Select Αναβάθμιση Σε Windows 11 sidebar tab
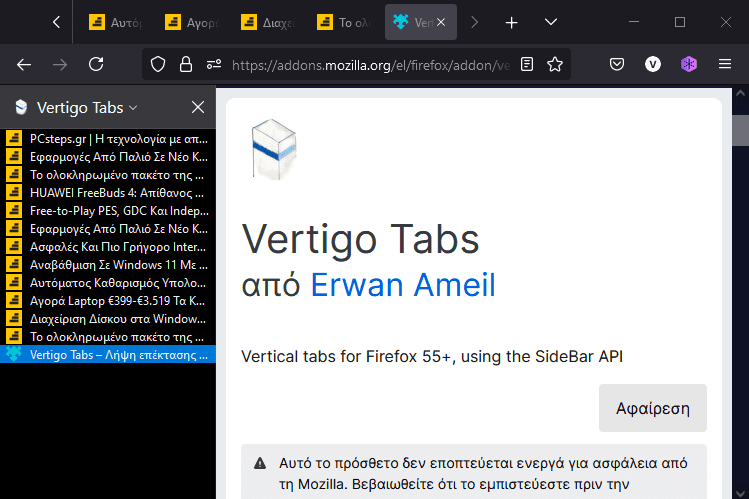This screenshot has height=499, width=749. coord(108,265)
